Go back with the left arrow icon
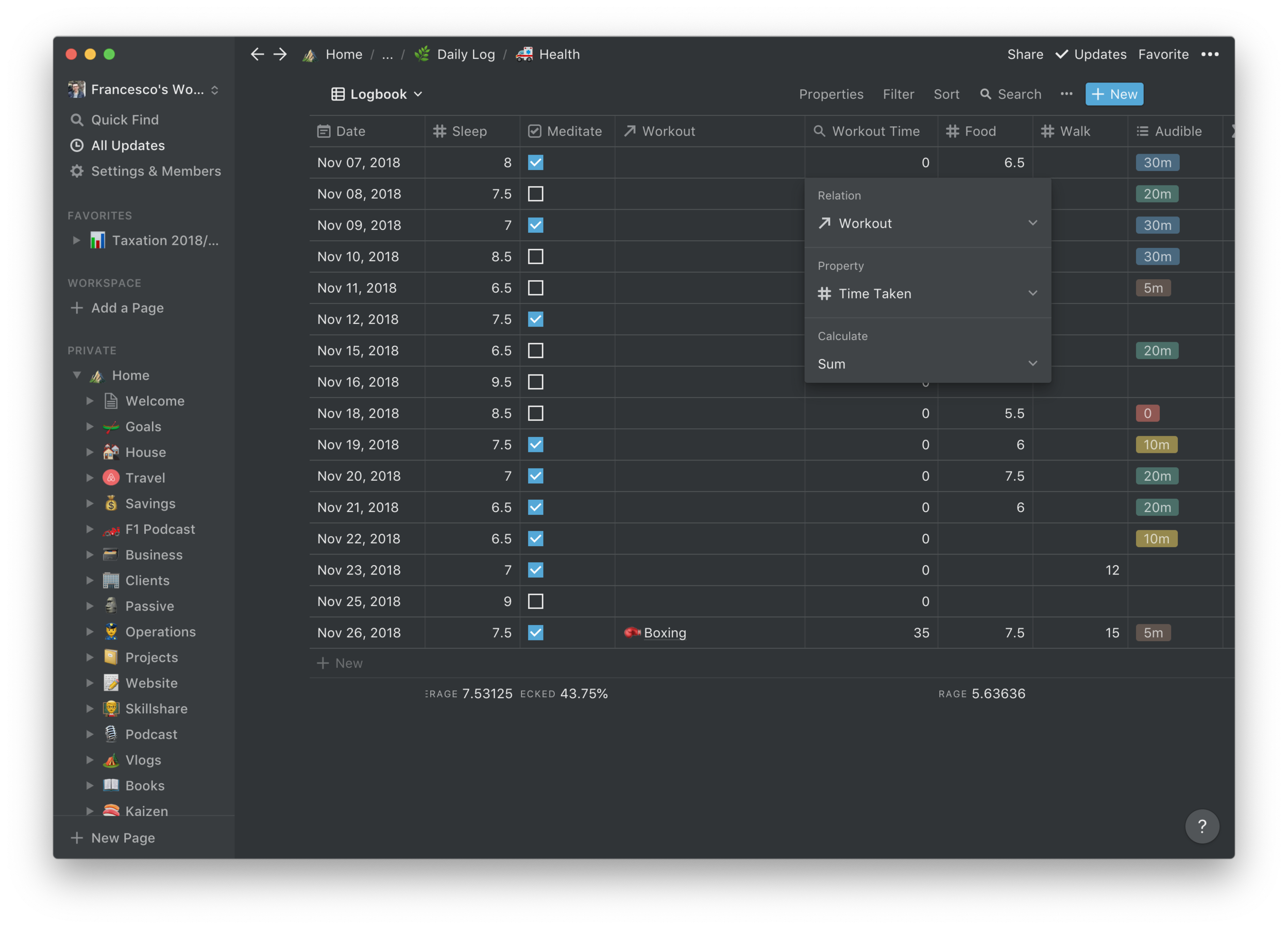The height and width of the screenshot is (929, 1288). click(x=257, y=54)
